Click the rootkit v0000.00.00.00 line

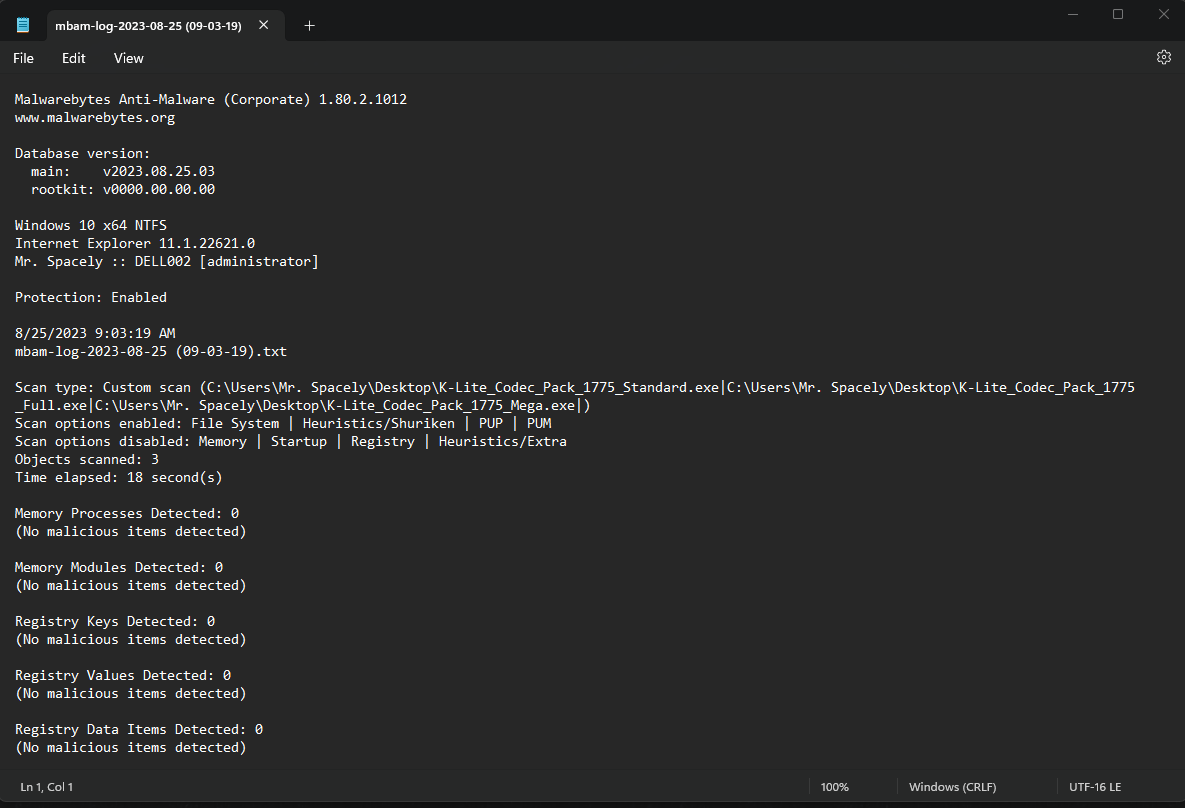pos(122,189)
